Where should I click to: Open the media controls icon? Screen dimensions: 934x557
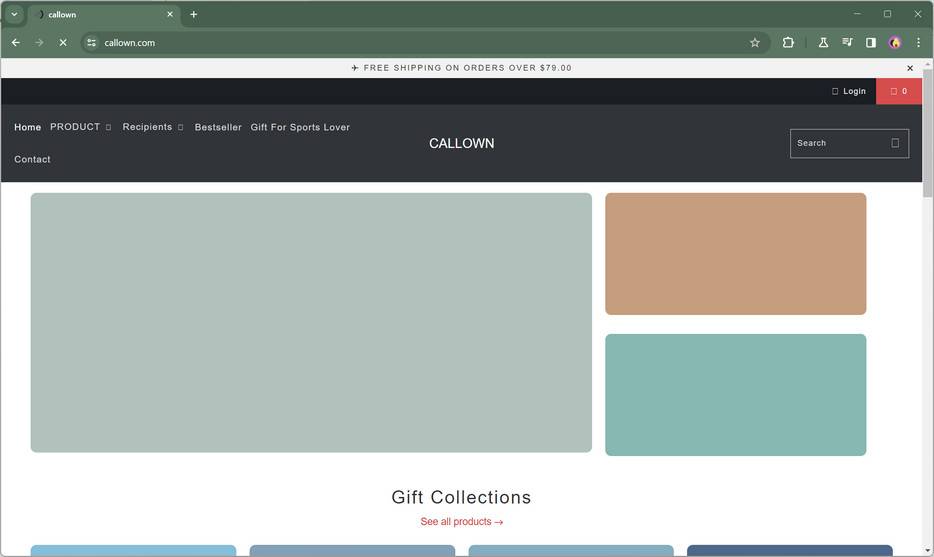click(847, 42)
